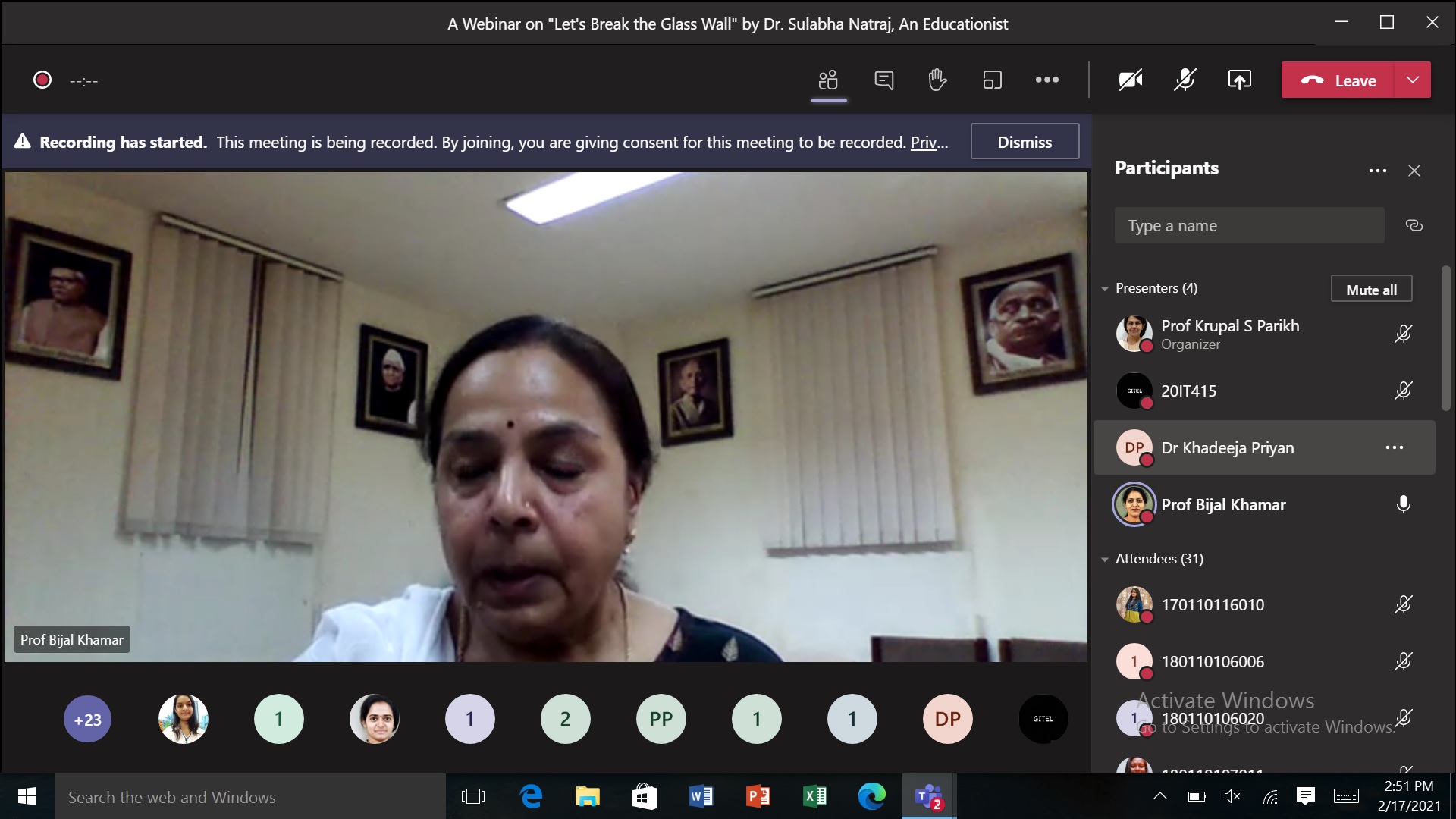The image size is (1456, 819).
Task: Hide participants using the people icon
Action: click(828, 80)
